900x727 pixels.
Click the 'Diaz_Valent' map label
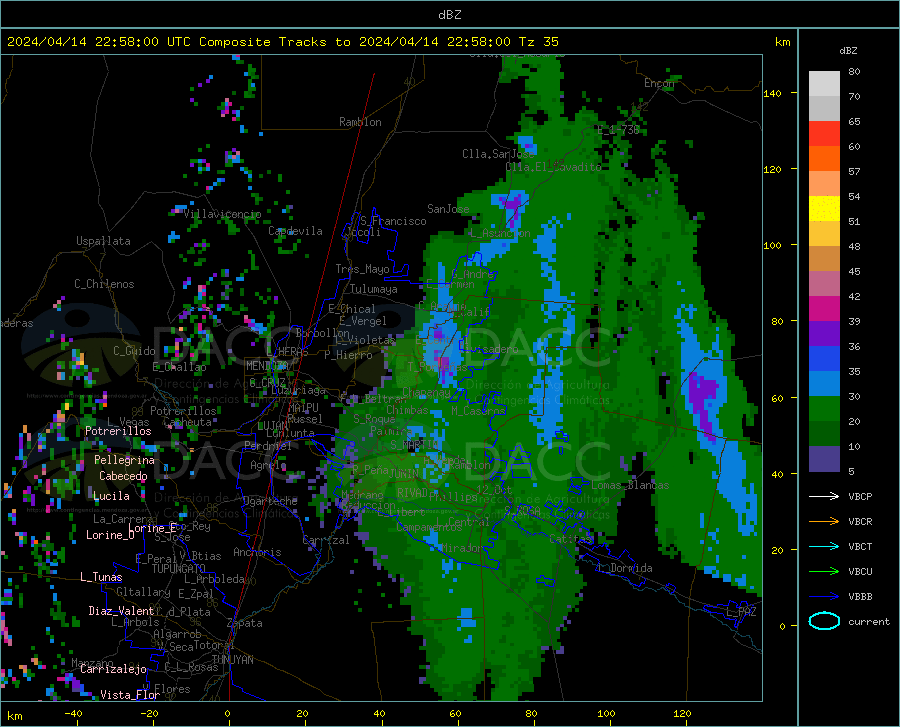[x=121, y=611]
